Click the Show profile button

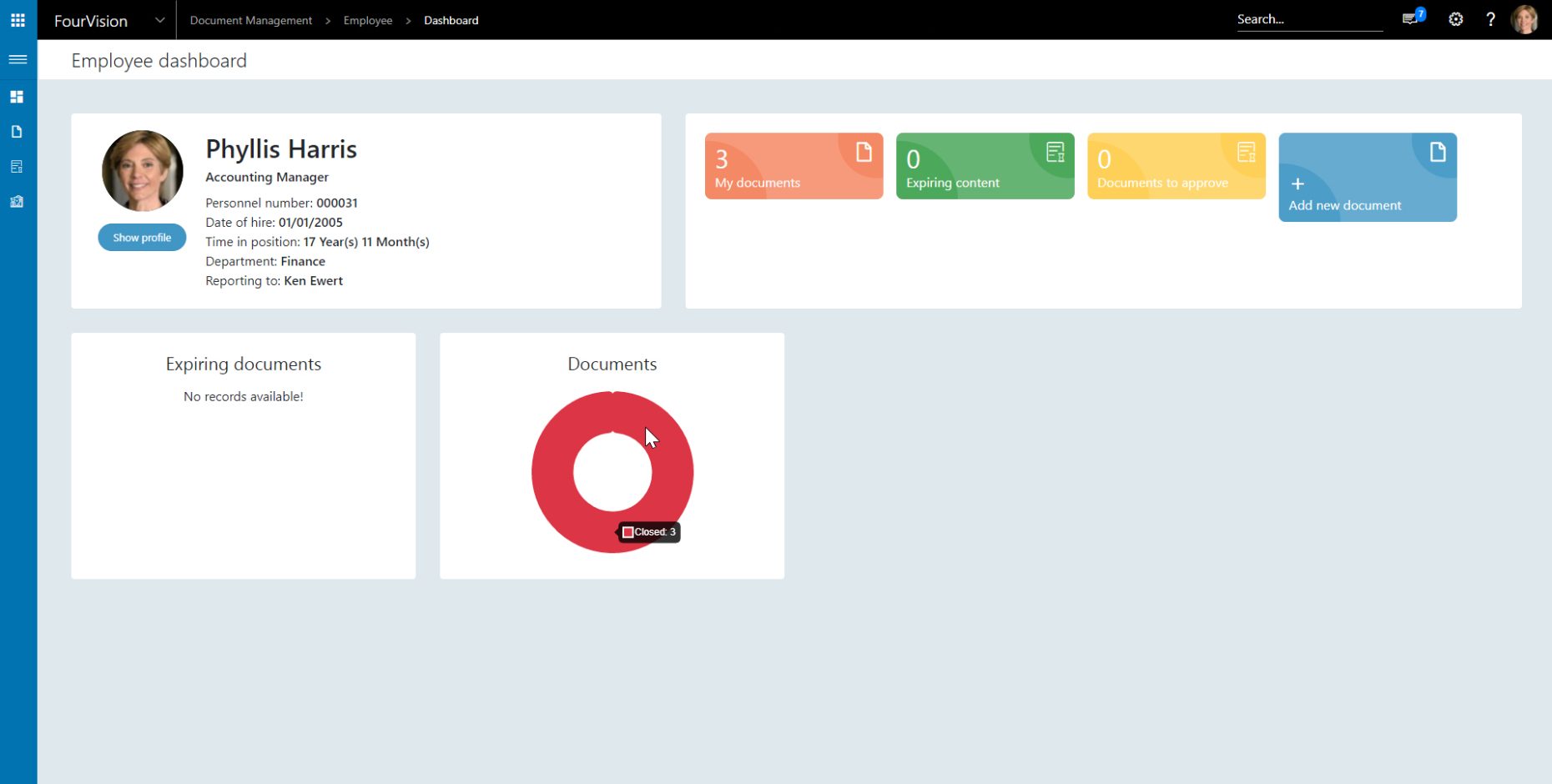pyautogui.click(x=142, y=237)
